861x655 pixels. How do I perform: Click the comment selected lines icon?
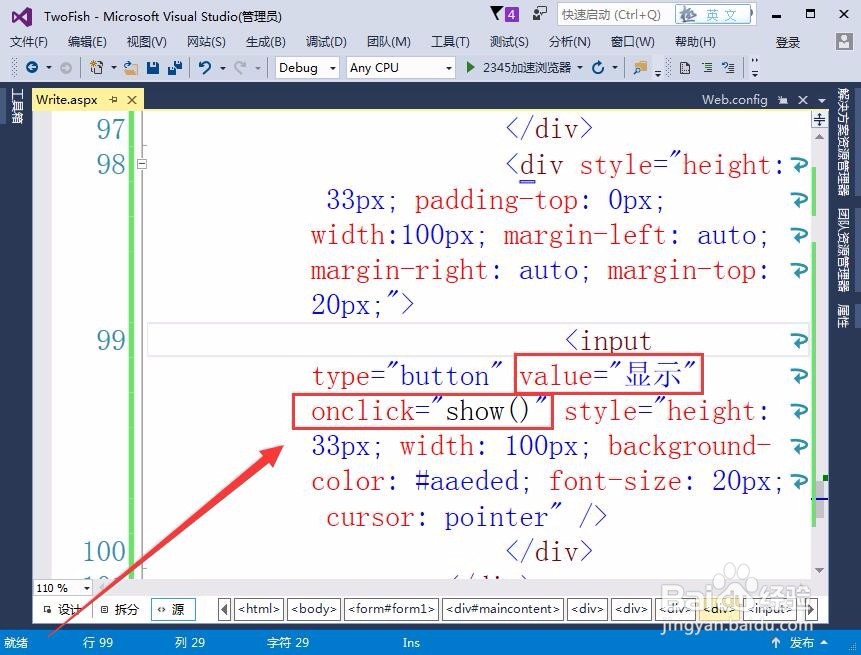(729, 68)
